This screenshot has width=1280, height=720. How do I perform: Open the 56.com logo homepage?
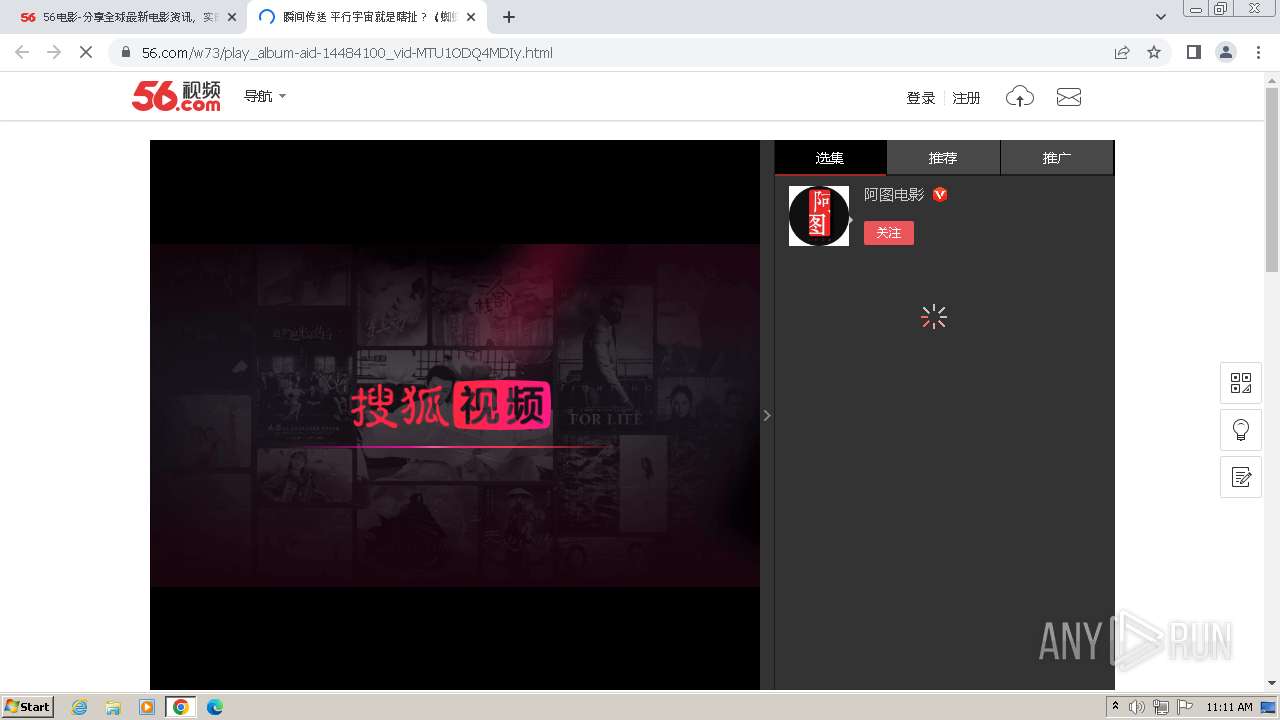[x=176, y=96]
